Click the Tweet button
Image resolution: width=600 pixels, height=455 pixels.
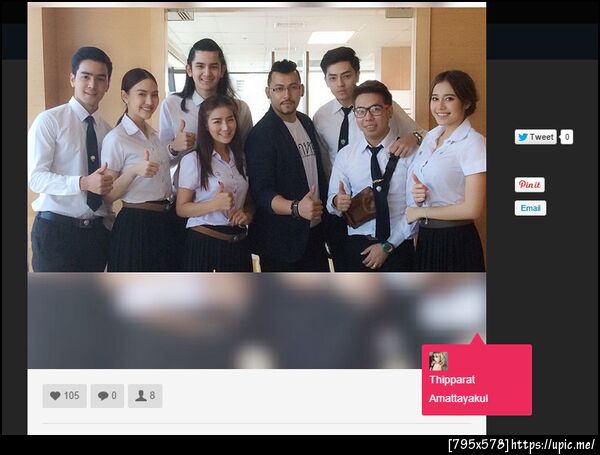click(535, 137)
